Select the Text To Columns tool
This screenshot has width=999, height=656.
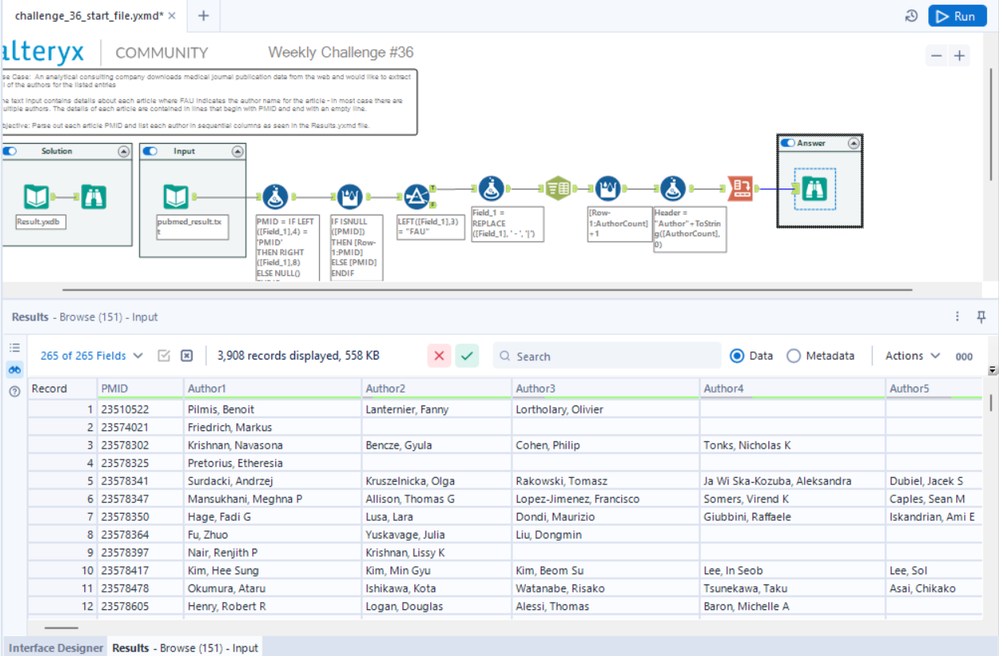pos(558,188)
